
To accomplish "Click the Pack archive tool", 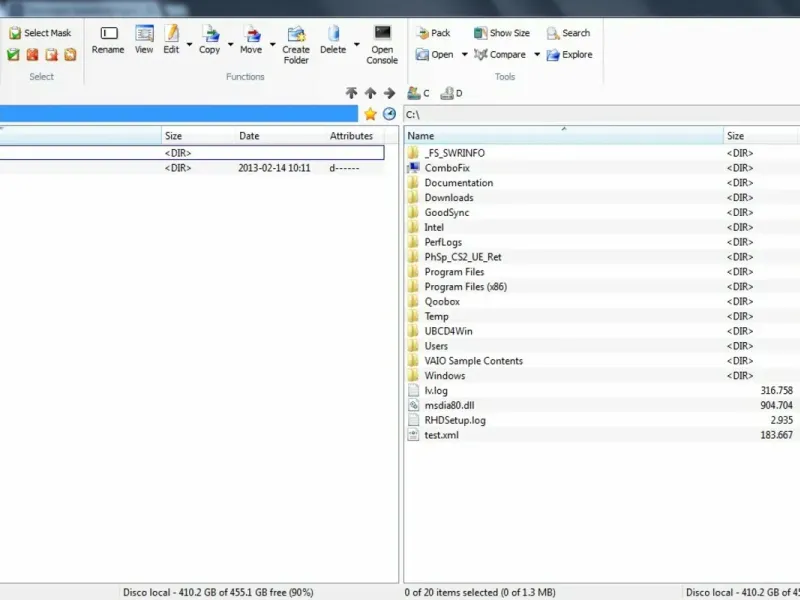I will 433,33.
